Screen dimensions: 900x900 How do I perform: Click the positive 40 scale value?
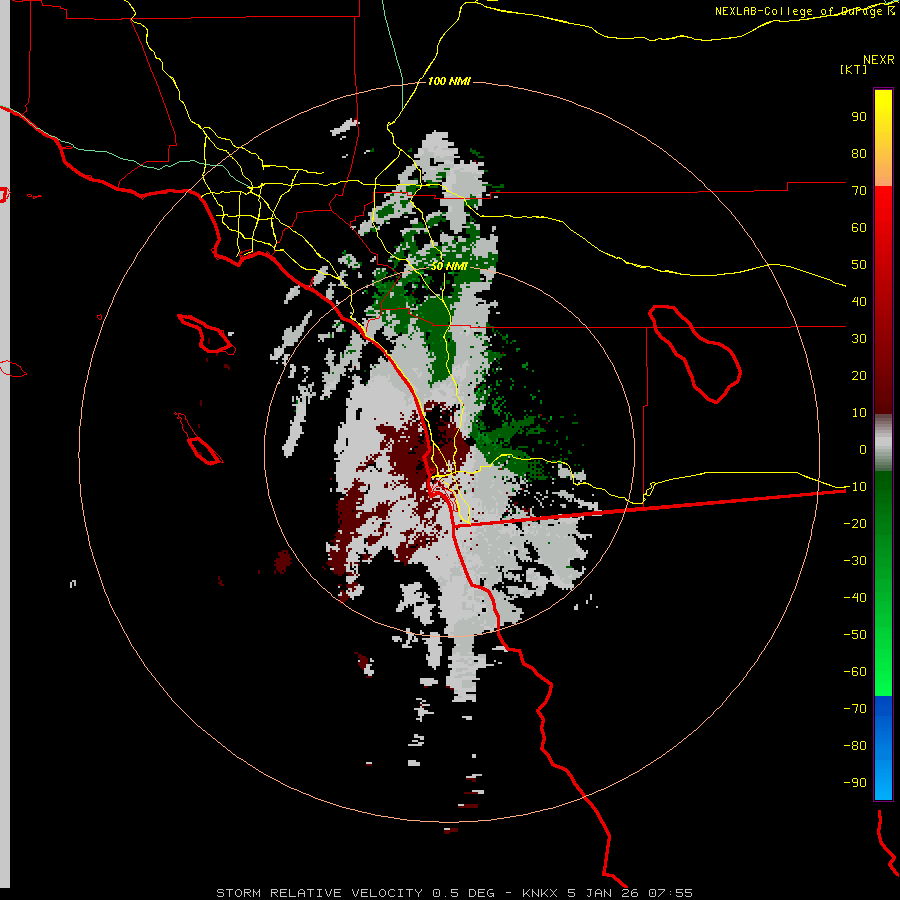pos(859,301)
